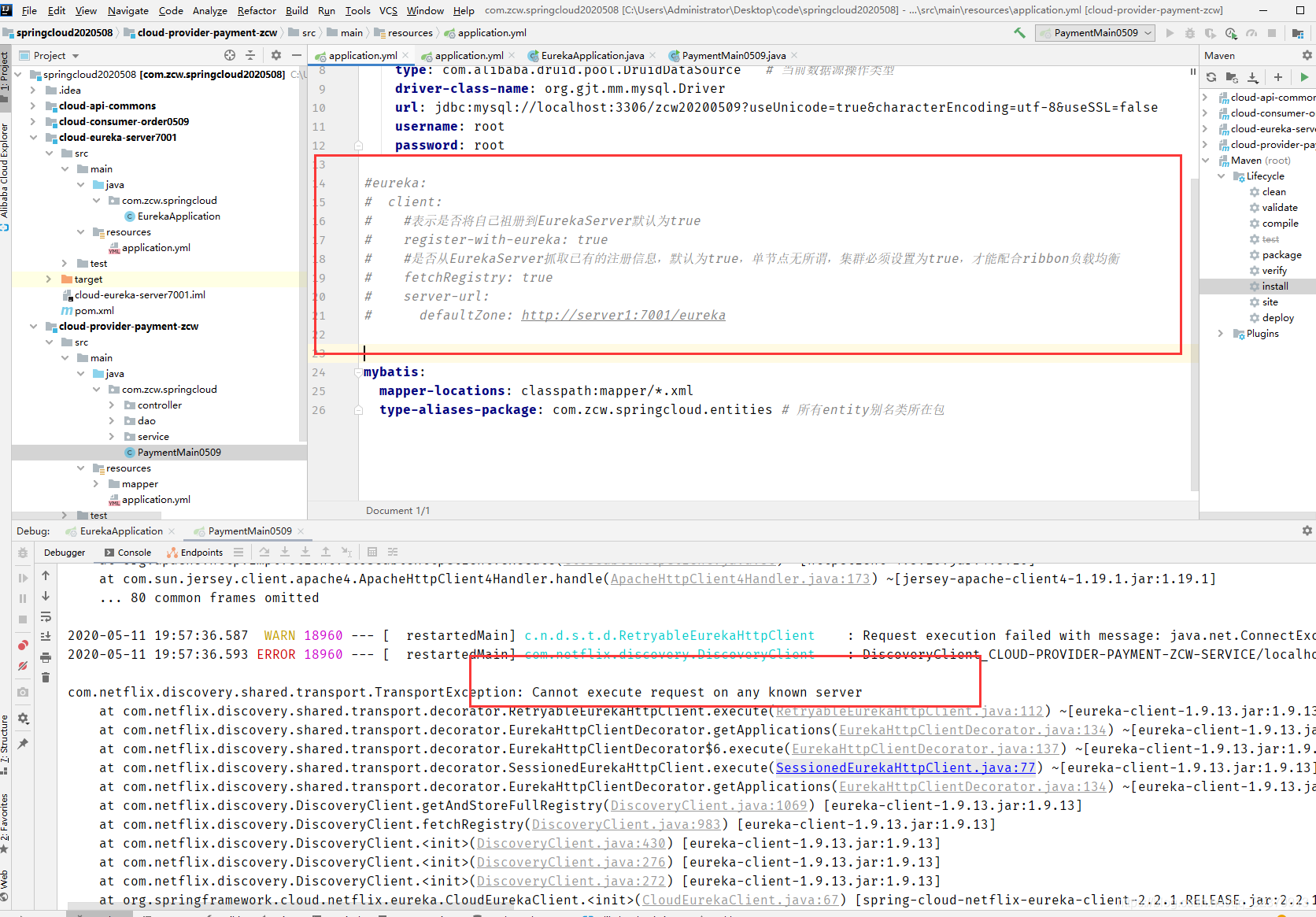Click Generate Sources and Update Folders icon
1316x917 pixels.
[x=1232, y=77]
